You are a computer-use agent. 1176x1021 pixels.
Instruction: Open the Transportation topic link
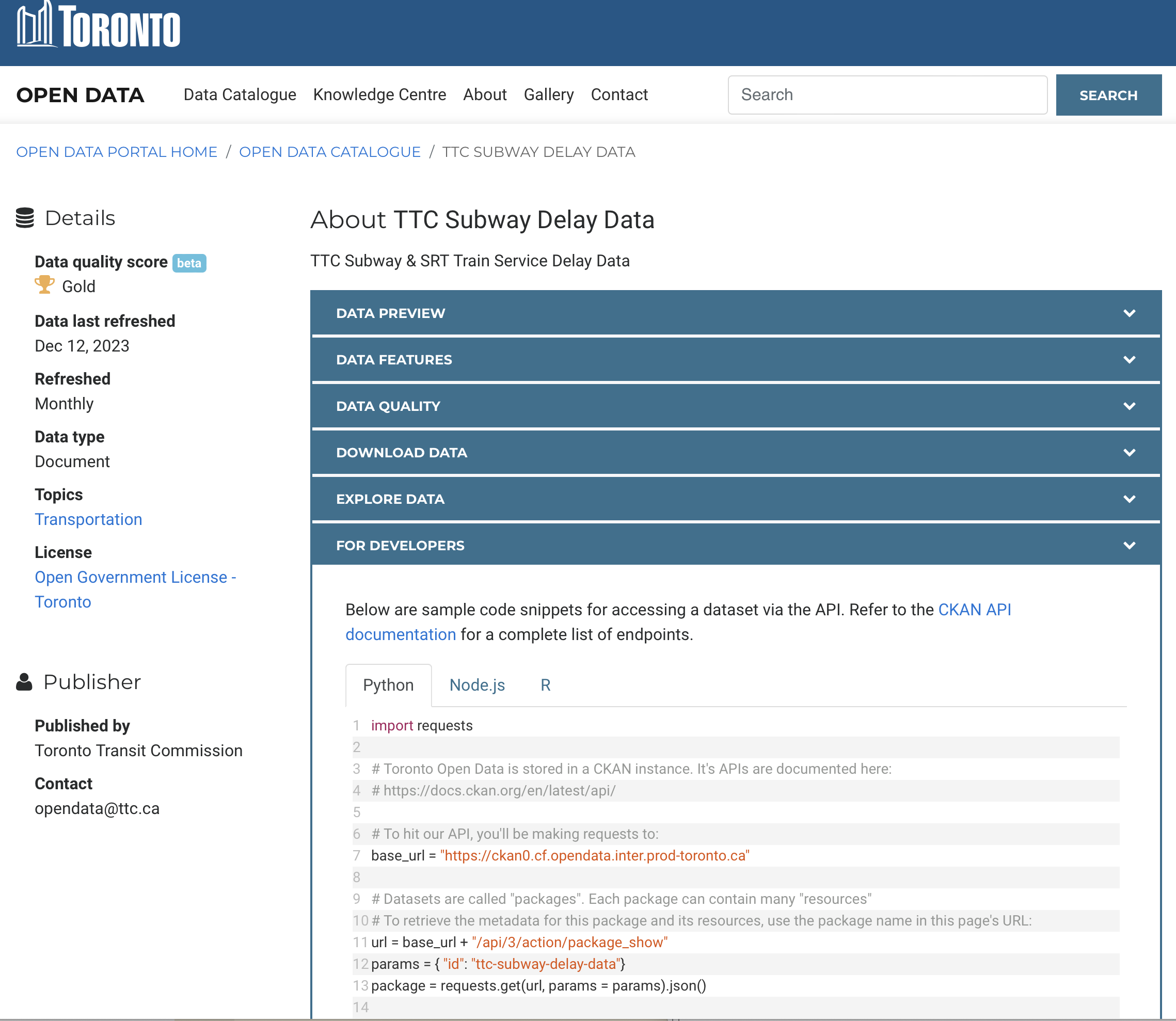(88, 520)
